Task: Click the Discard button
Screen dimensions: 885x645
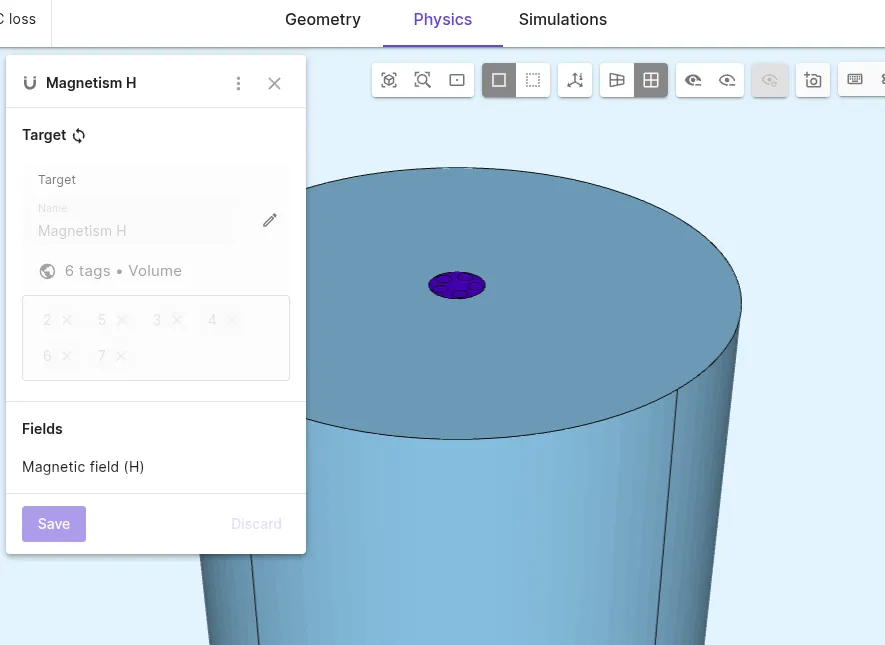Action: (256, 524)
